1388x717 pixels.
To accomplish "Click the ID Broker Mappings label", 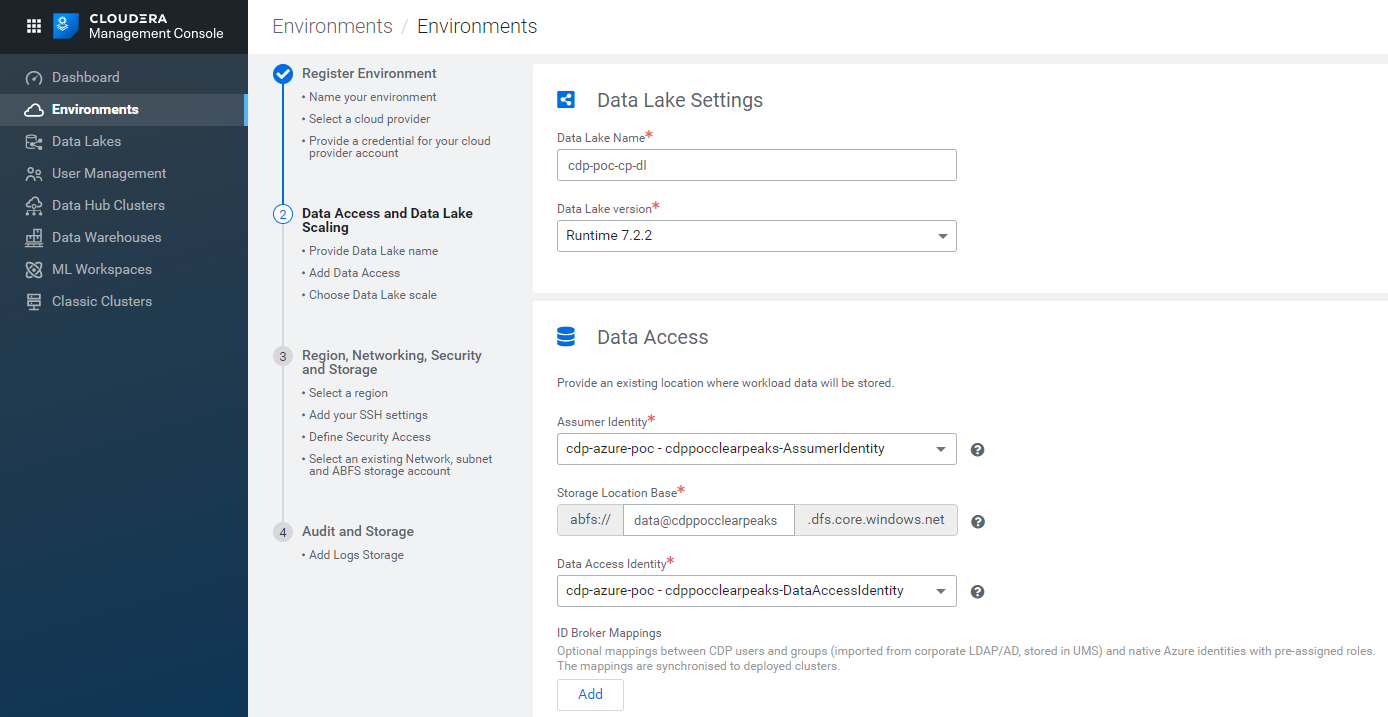I will click(609, 633).
